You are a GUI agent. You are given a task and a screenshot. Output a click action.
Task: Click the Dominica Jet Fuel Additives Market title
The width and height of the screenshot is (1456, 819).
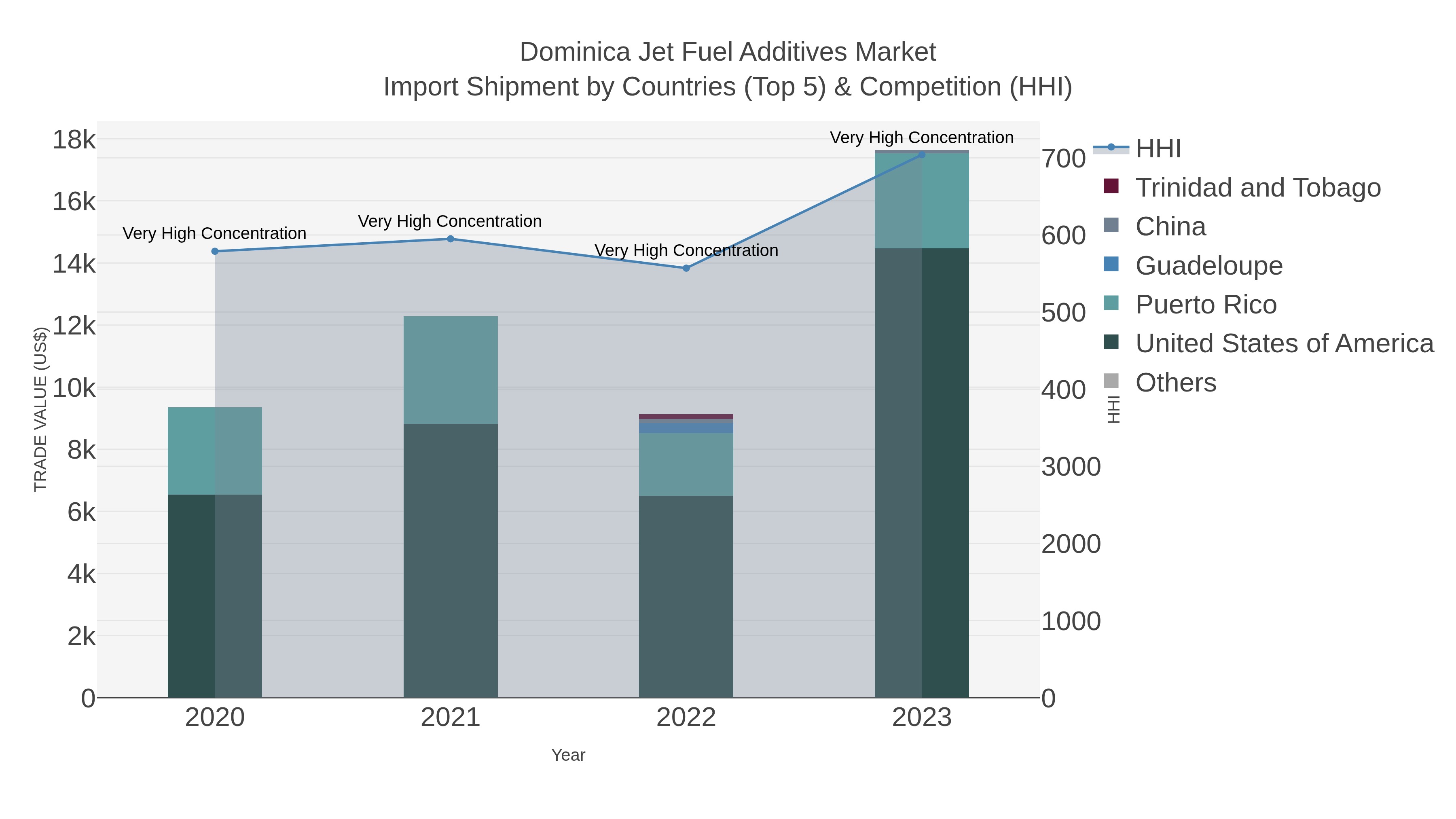coord(728,52)
